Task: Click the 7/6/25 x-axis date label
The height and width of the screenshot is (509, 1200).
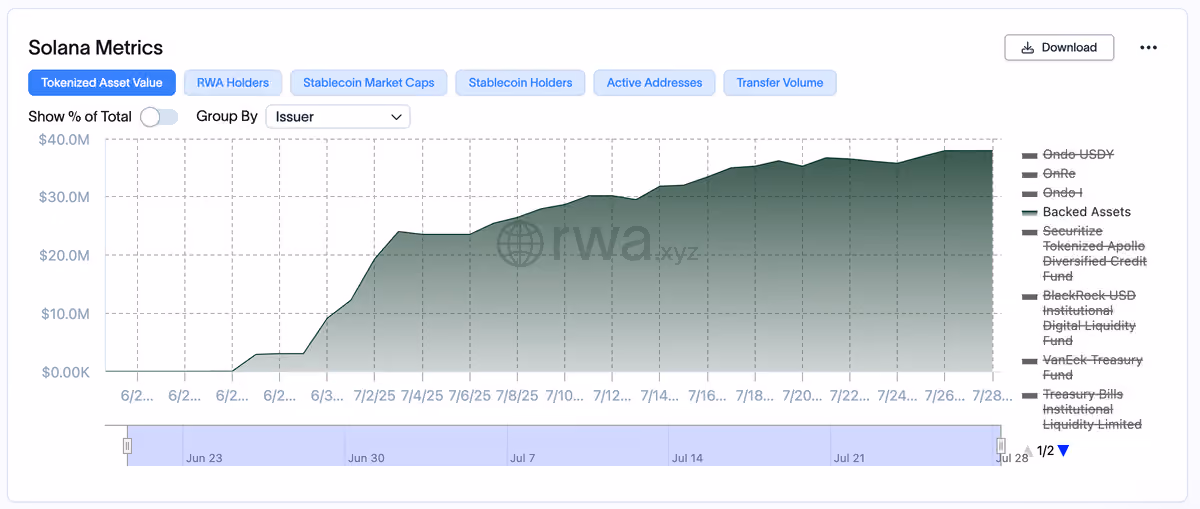Action: coord(469,396)
